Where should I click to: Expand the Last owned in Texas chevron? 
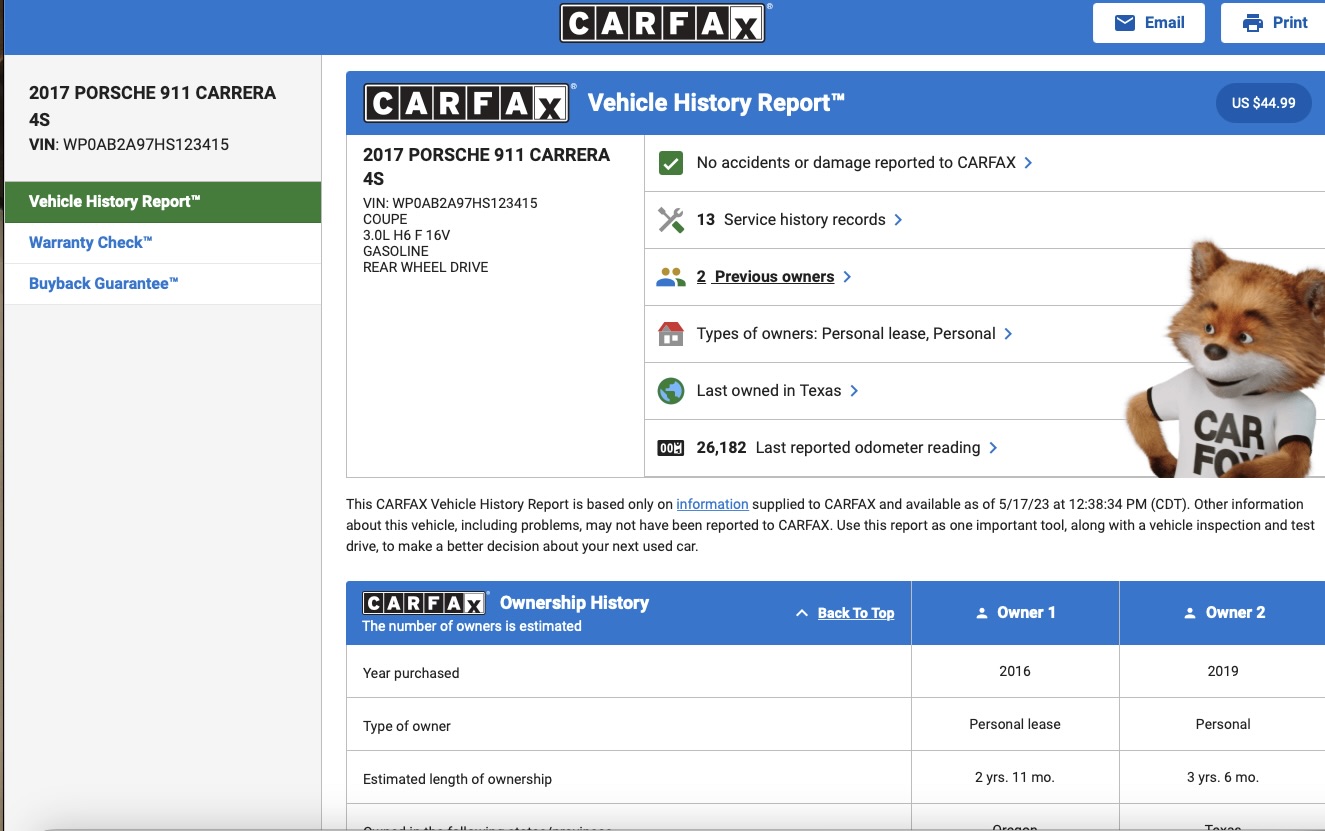click(x=854, y=391)
